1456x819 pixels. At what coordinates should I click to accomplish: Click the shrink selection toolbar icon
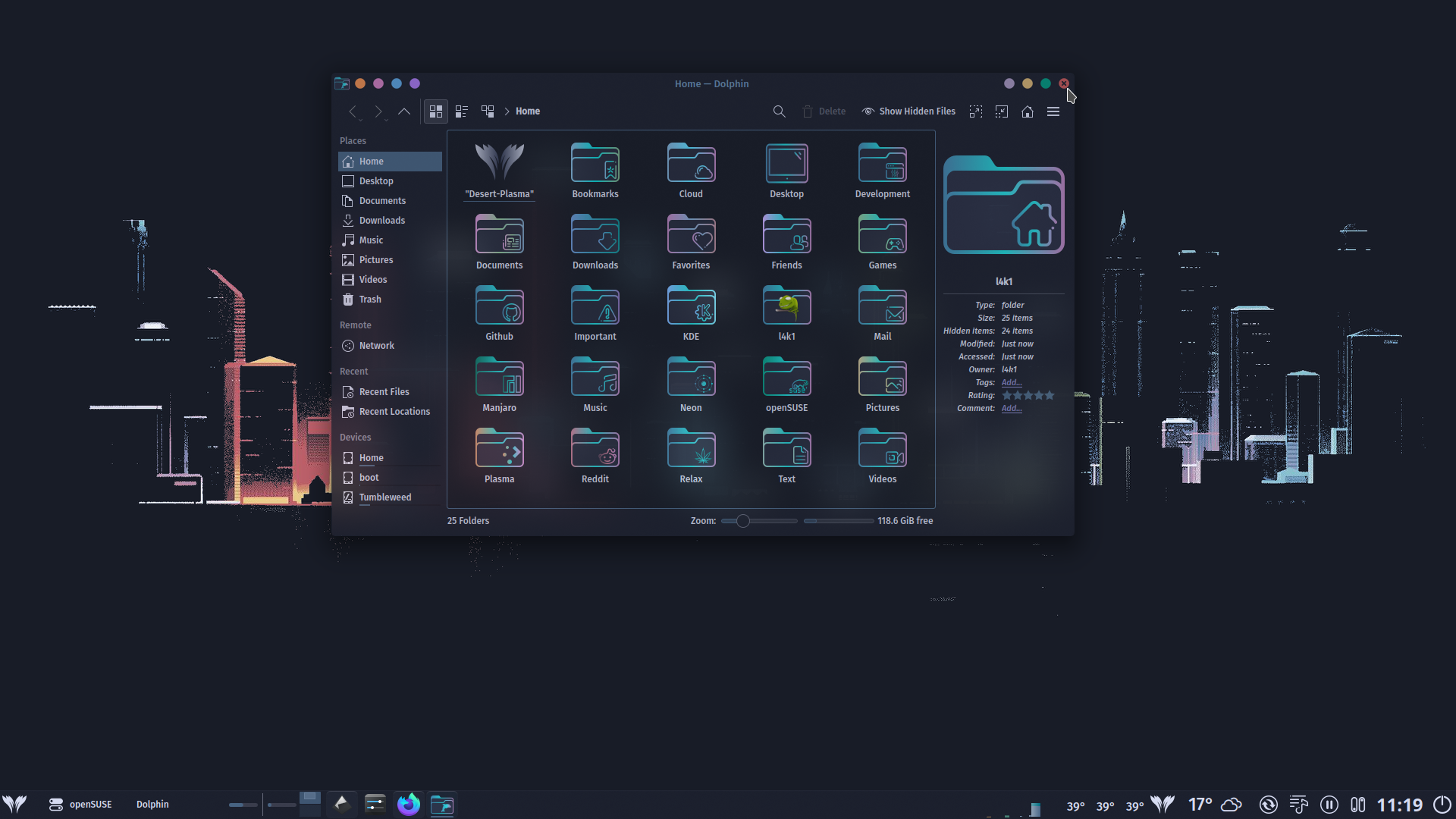[1002, 111]
